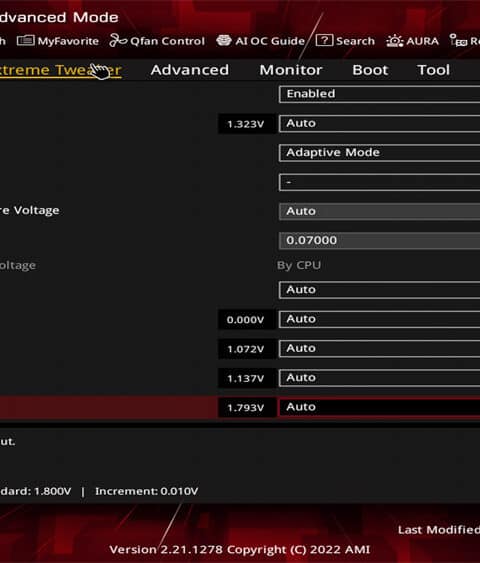The image size is (480, 563).
Task: Click the 1.793V reading
Action: pyautogui.click(x=246, y=408)
